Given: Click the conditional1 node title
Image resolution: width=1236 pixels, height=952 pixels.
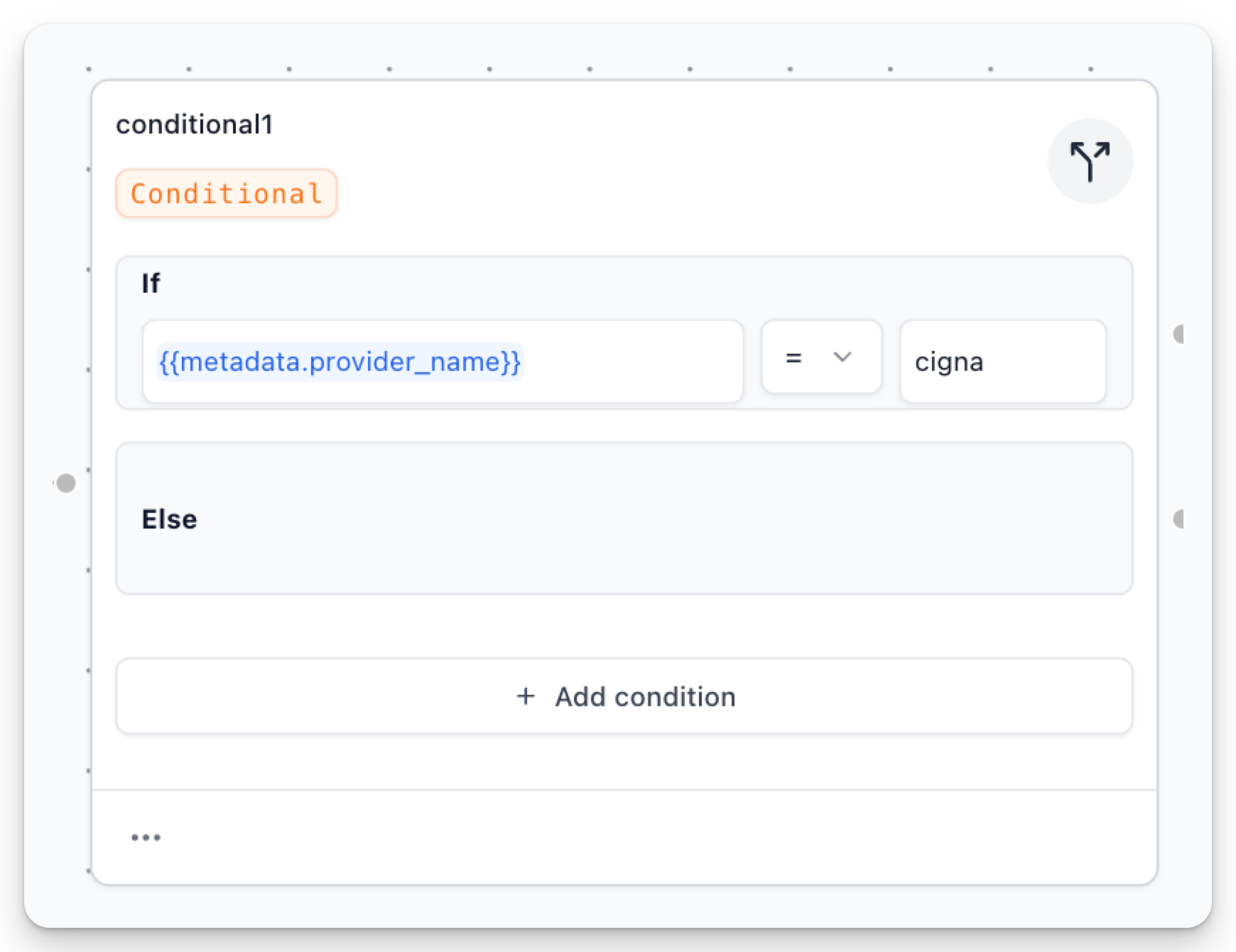Looking at the screenshot, I should tap(194, 125).
